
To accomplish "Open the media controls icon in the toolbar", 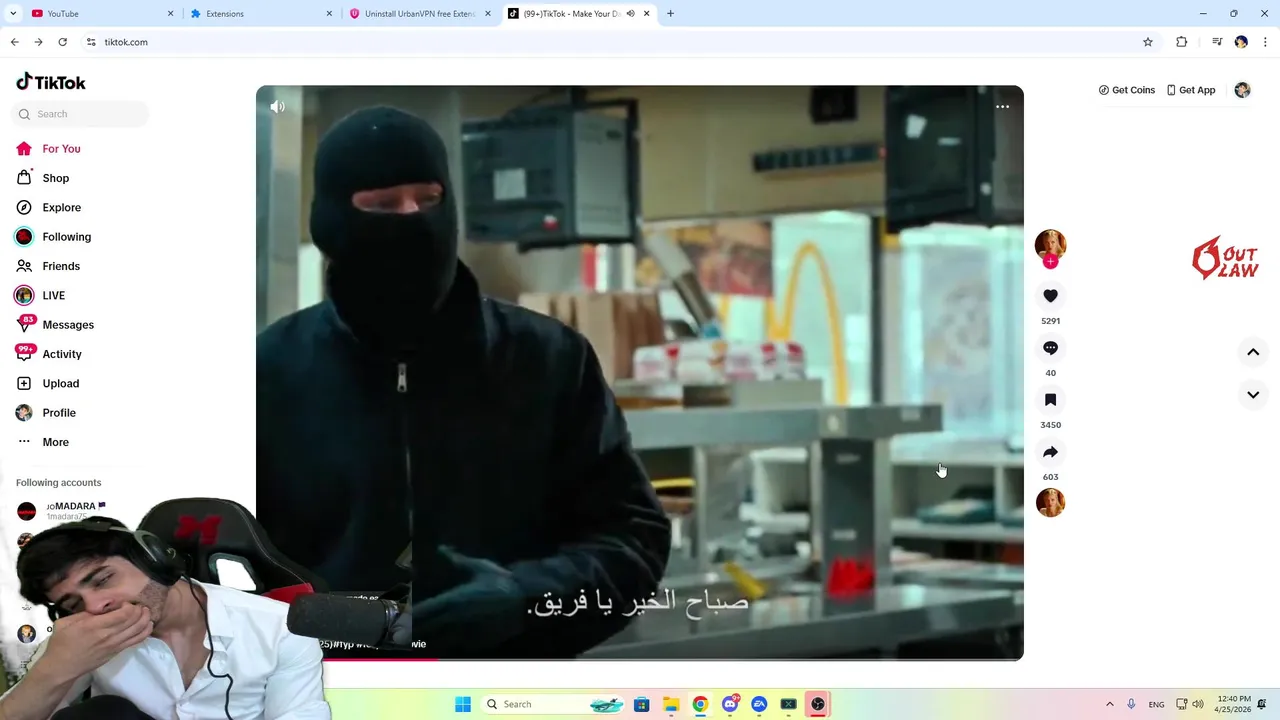I will [x=1217, y=42].
